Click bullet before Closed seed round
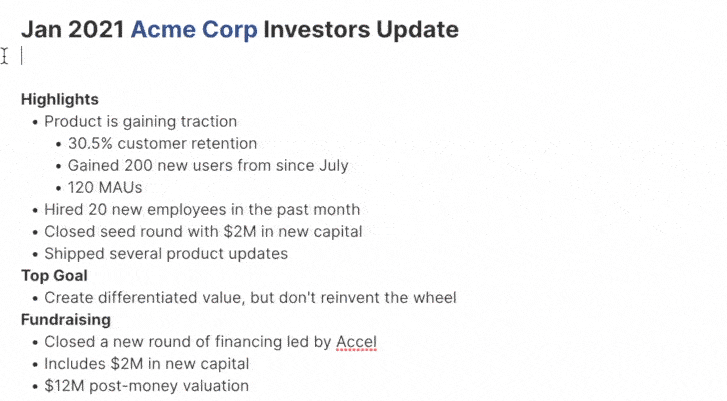 [35, 232]
